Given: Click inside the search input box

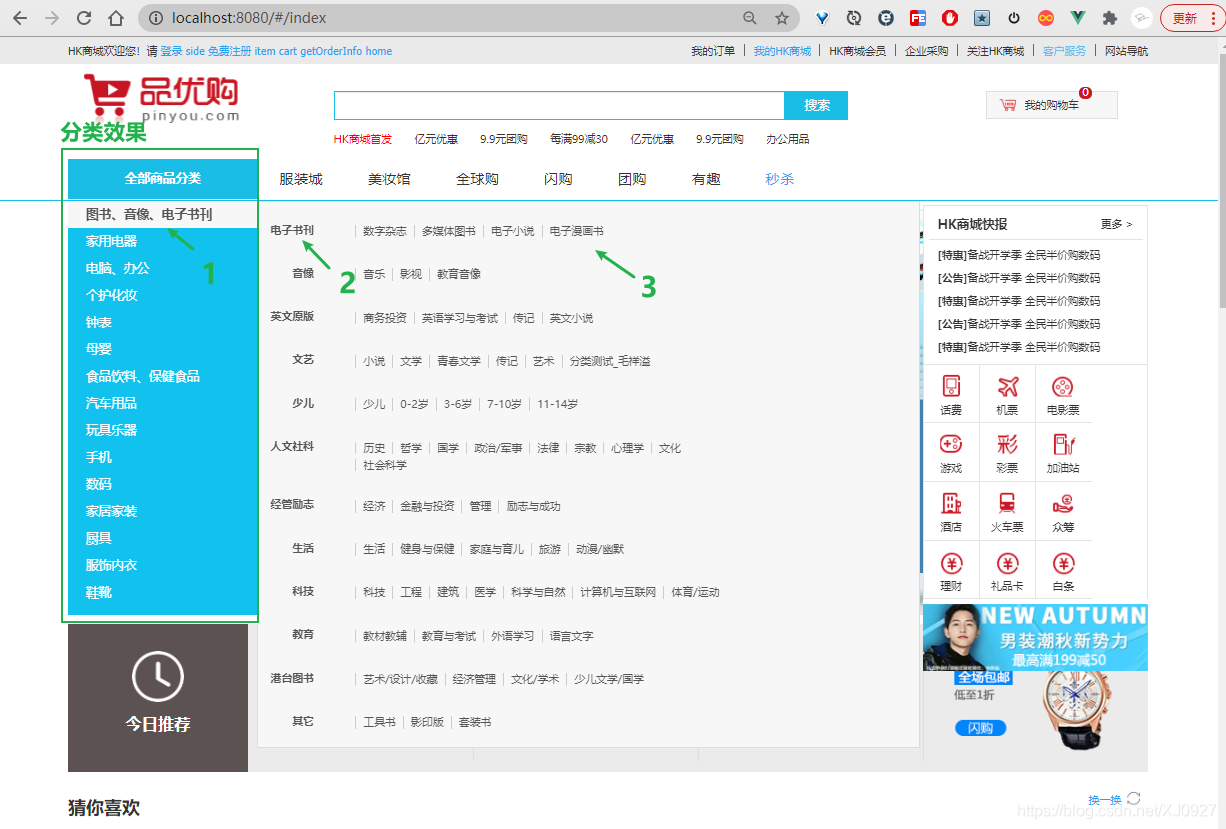Looking at the screenshot, I should pos(560,104).
